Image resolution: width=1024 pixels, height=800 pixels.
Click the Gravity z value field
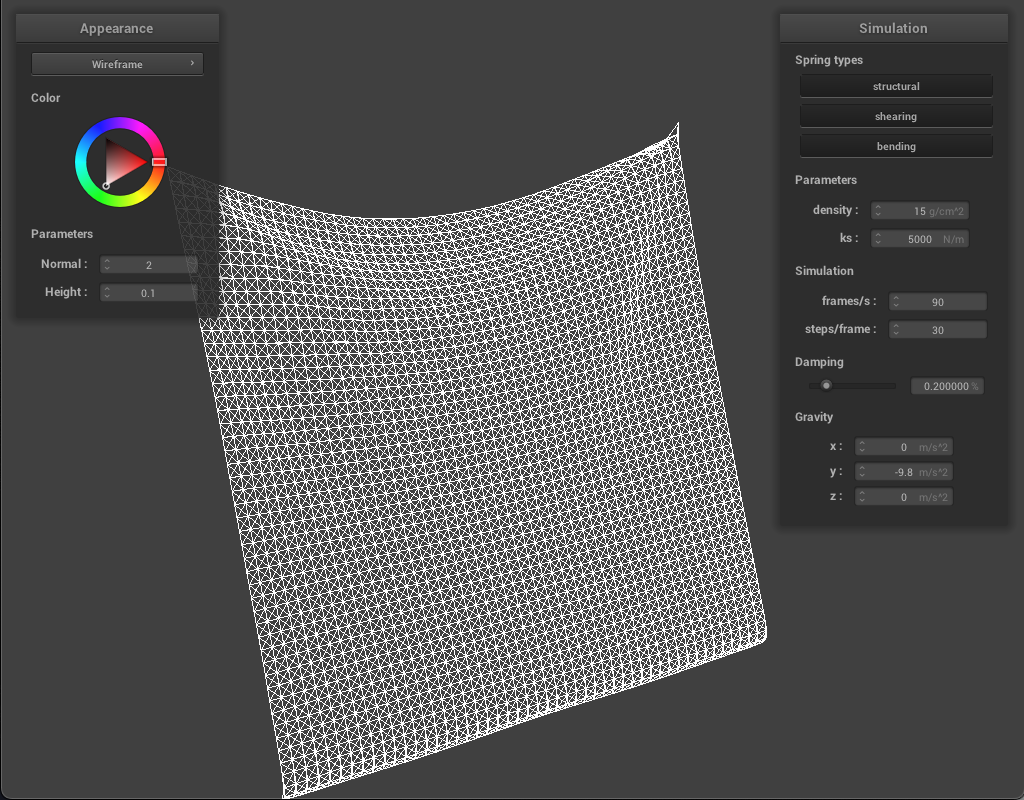coord(904,497)
